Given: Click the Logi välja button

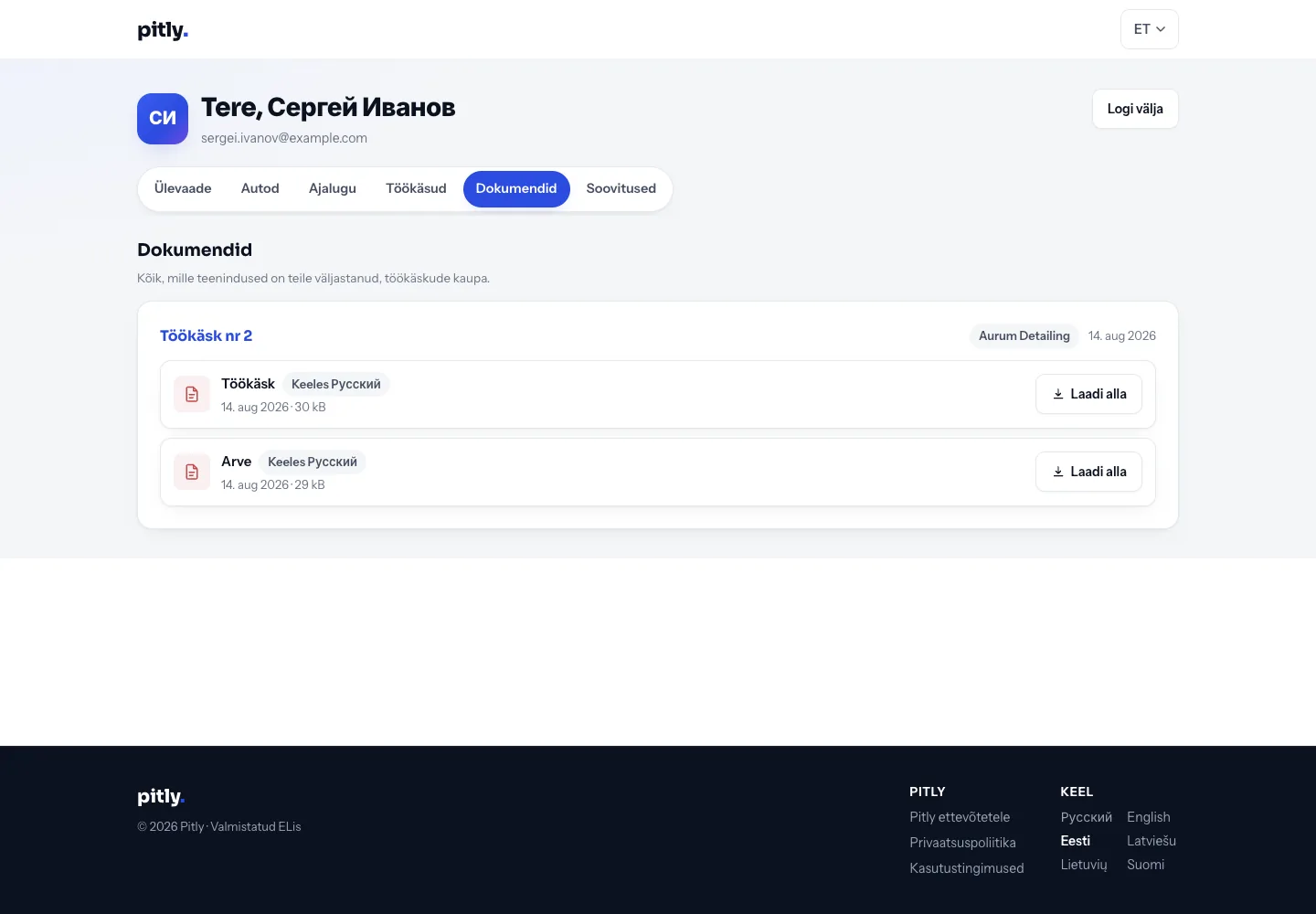Looking at the screenshot, I should 1135,109.
